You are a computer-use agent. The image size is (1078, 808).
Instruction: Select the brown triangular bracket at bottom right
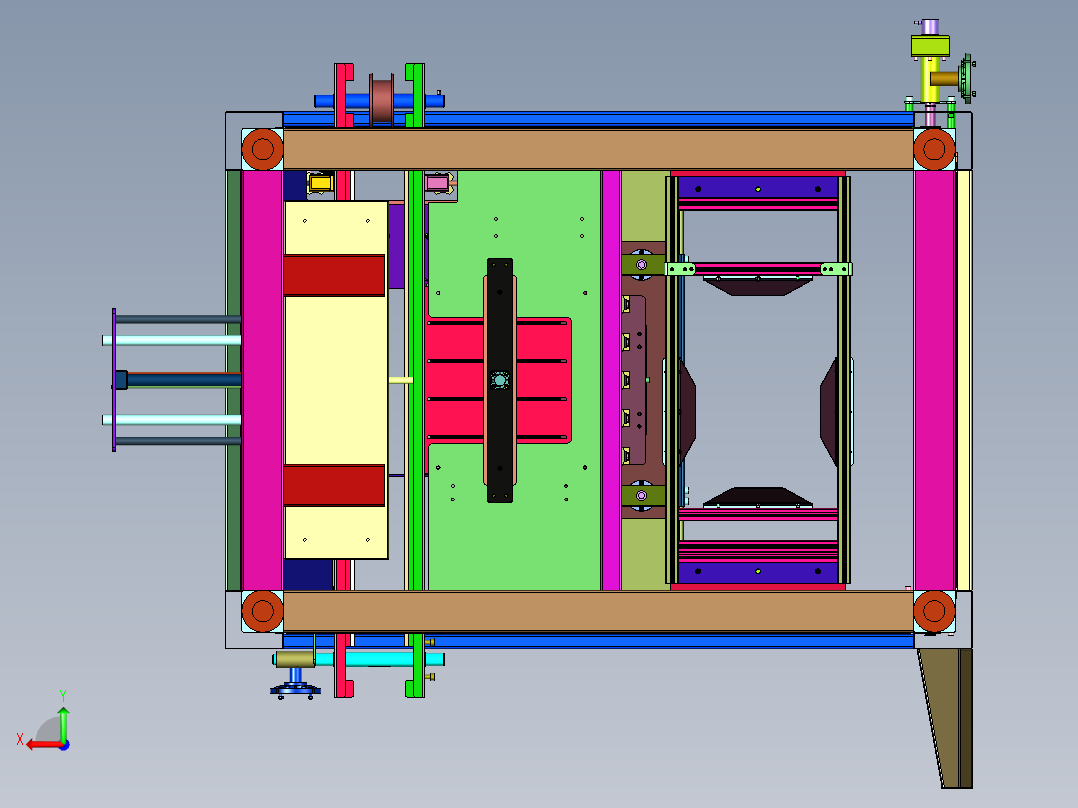[x=946, y=717]
